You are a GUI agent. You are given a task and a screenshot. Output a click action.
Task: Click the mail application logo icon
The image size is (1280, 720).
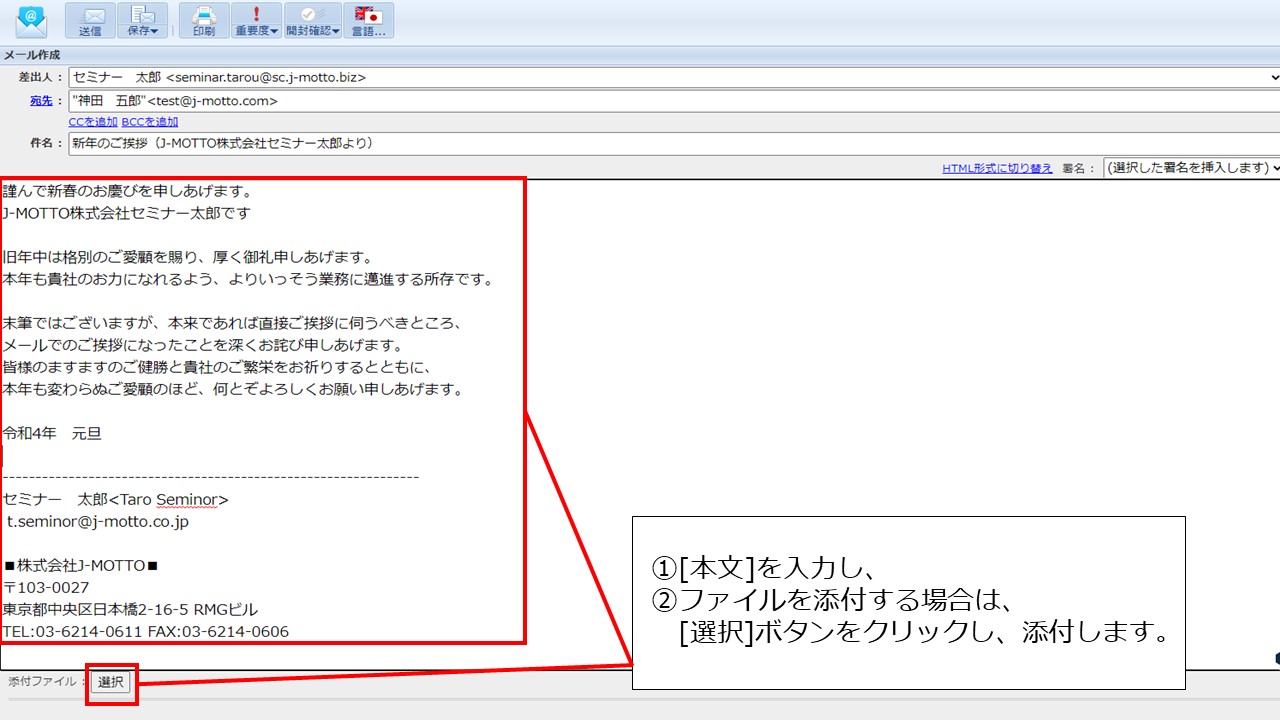(31, 19)
